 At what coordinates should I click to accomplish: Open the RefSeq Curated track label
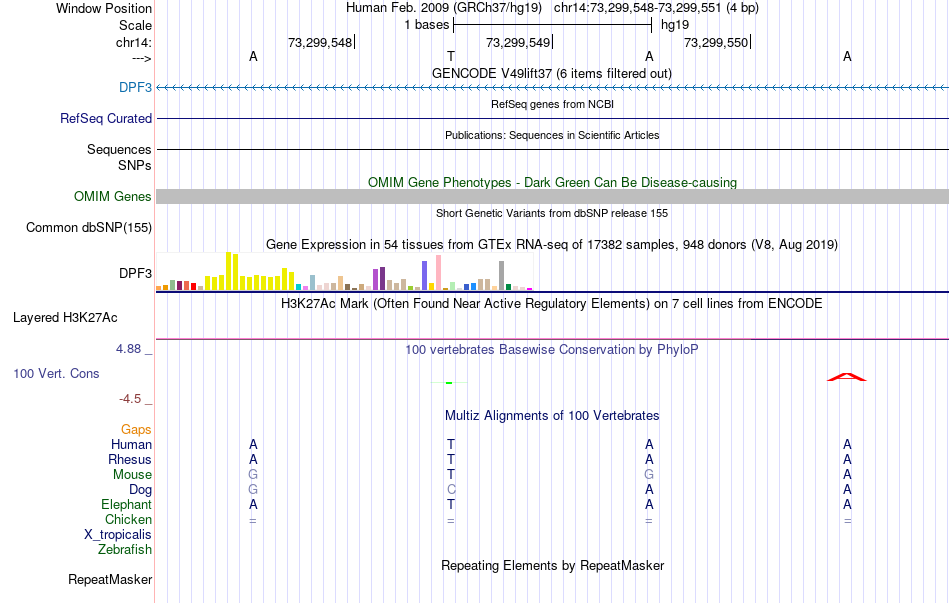[106, 118]
